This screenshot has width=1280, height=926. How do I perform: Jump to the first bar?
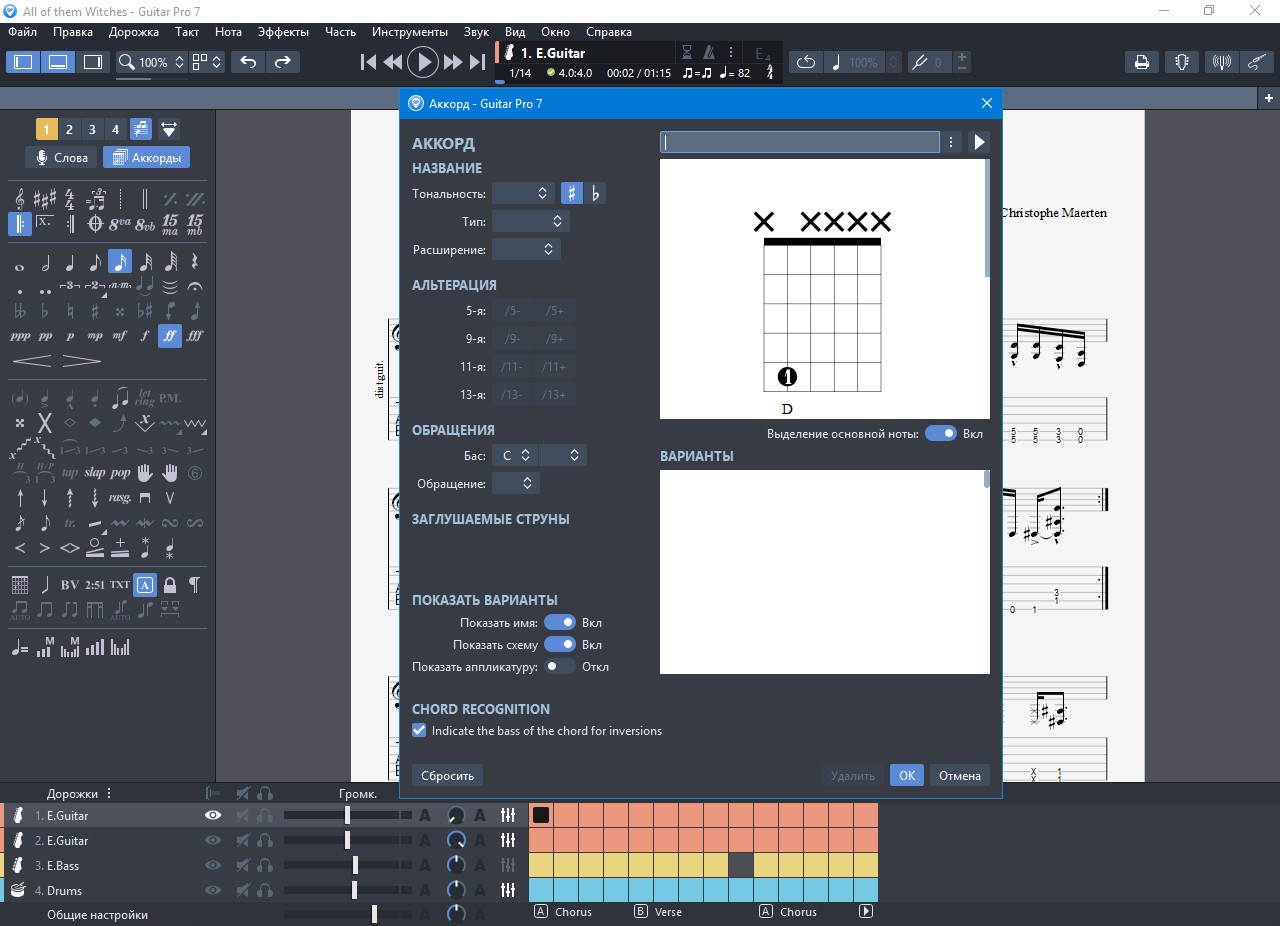pyautogui.click(x=368, y=62)
